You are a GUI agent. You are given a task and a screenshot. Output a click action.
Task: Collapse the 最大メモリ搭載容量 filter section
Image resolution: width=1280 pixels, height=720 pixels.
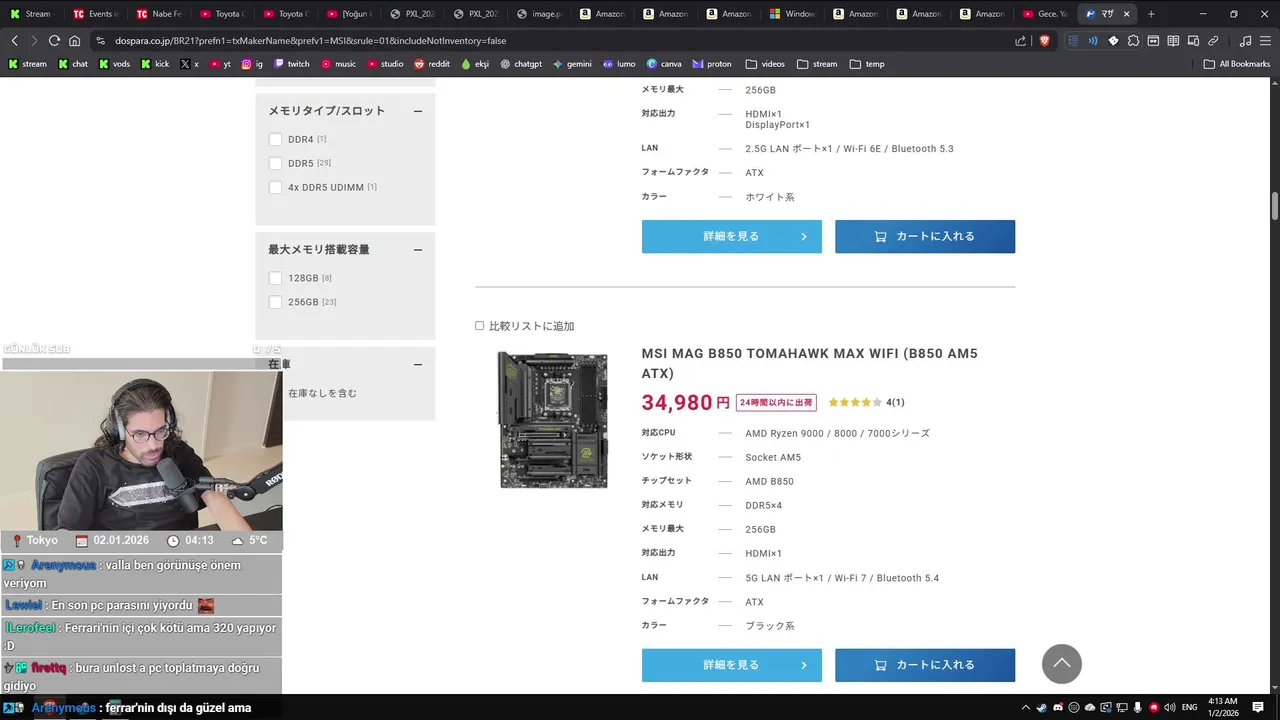(418, 250)
